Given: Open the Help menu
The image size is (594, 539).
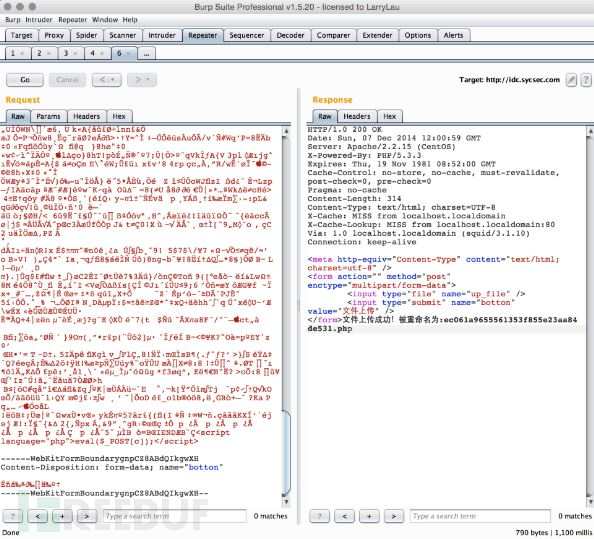Looking at the screenshot, I should 130,20.
